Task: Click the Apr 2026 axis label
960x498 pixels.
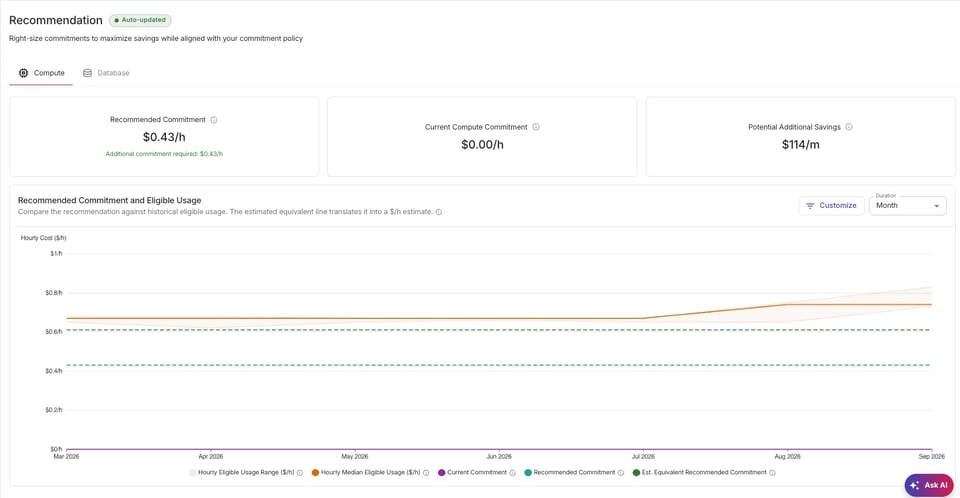Action: 211,457
